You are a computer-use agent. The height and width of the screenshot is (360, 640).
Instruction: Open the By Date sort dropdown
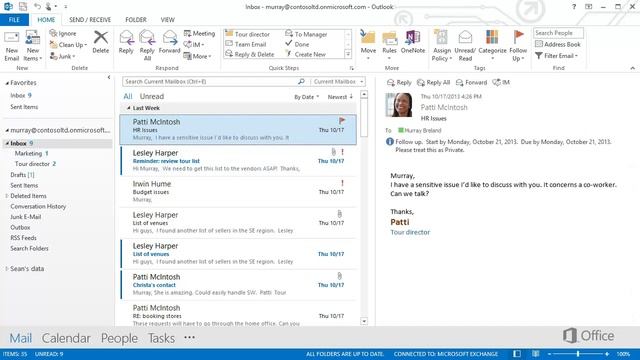[307, 97]
